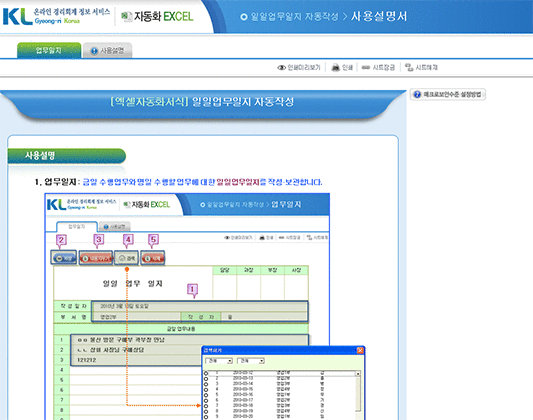Screen dimensions: 533x420
Task: Select radio for popup row 2
Action: tap(206, 379)
